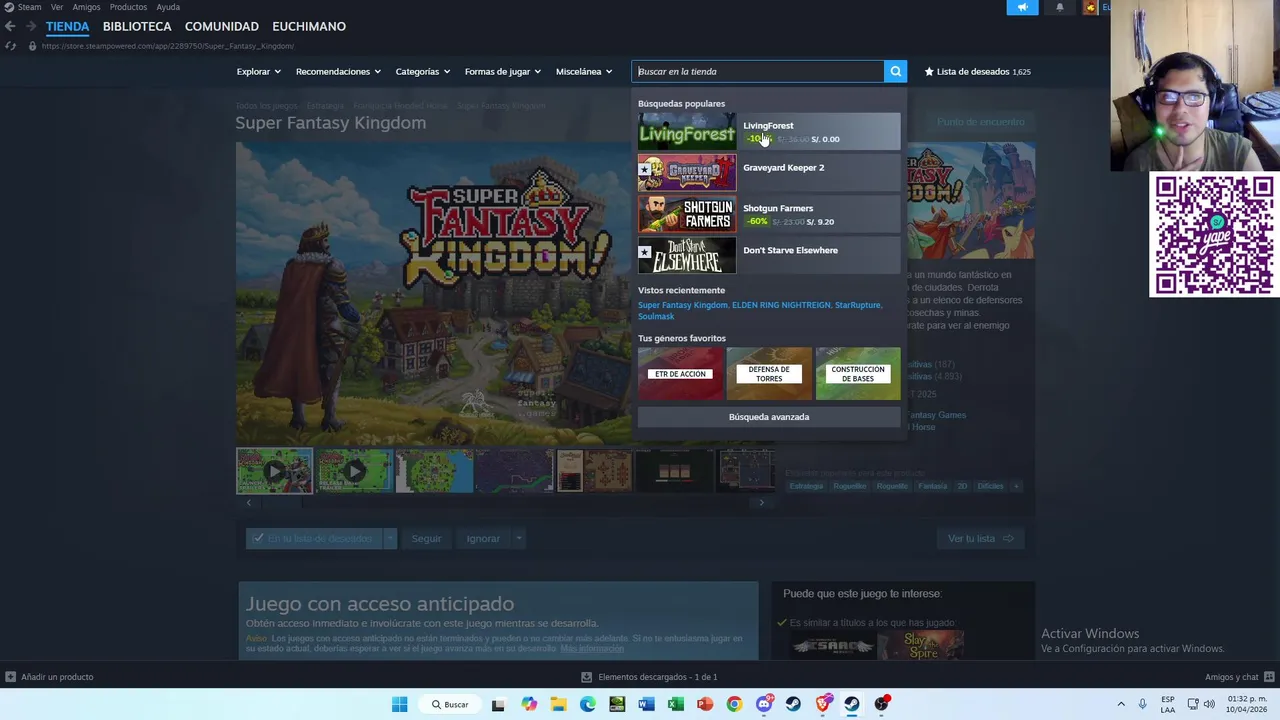Open the Ignorar dropdown arrow
The height and width of the screenshot is (720, 1280).
click(x=519, y=538)
